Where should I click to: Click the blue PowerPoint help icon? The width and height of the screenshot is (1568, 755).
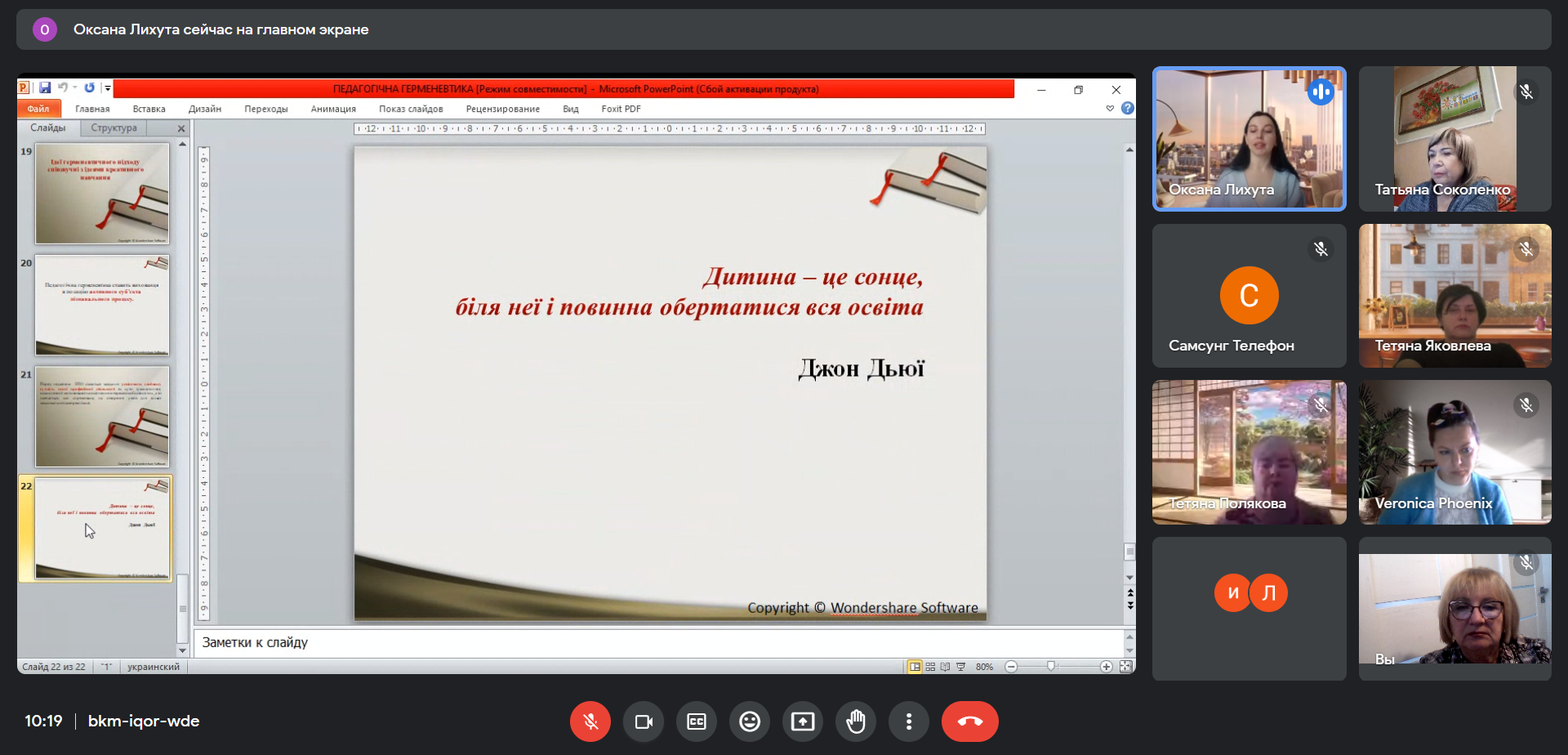(1128, 109)
